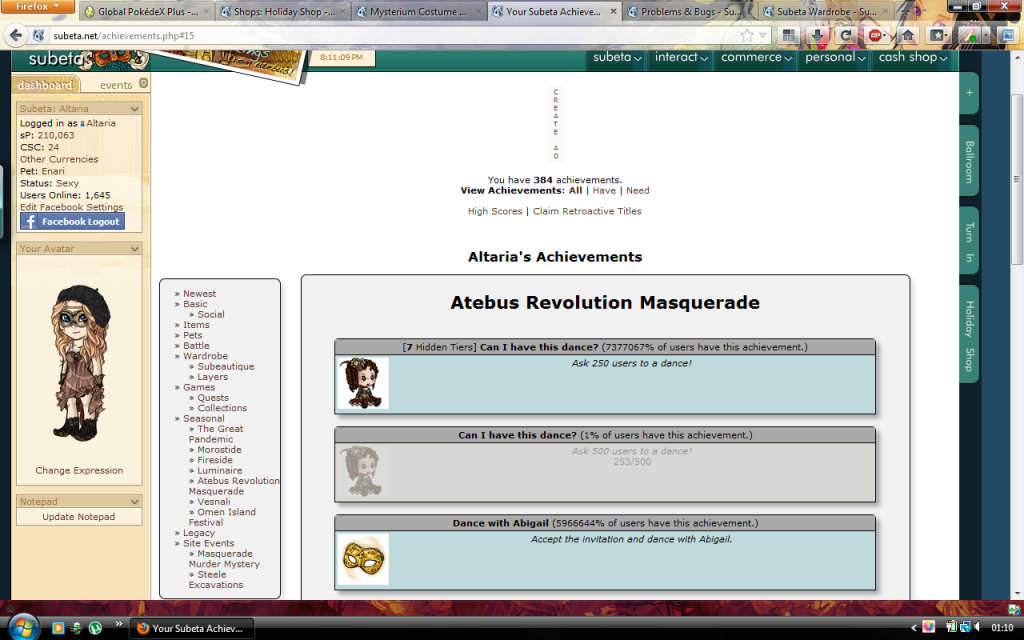Open the commerce dropdown menu
This screenshot has height=640, width=1024.
[757, 58]
